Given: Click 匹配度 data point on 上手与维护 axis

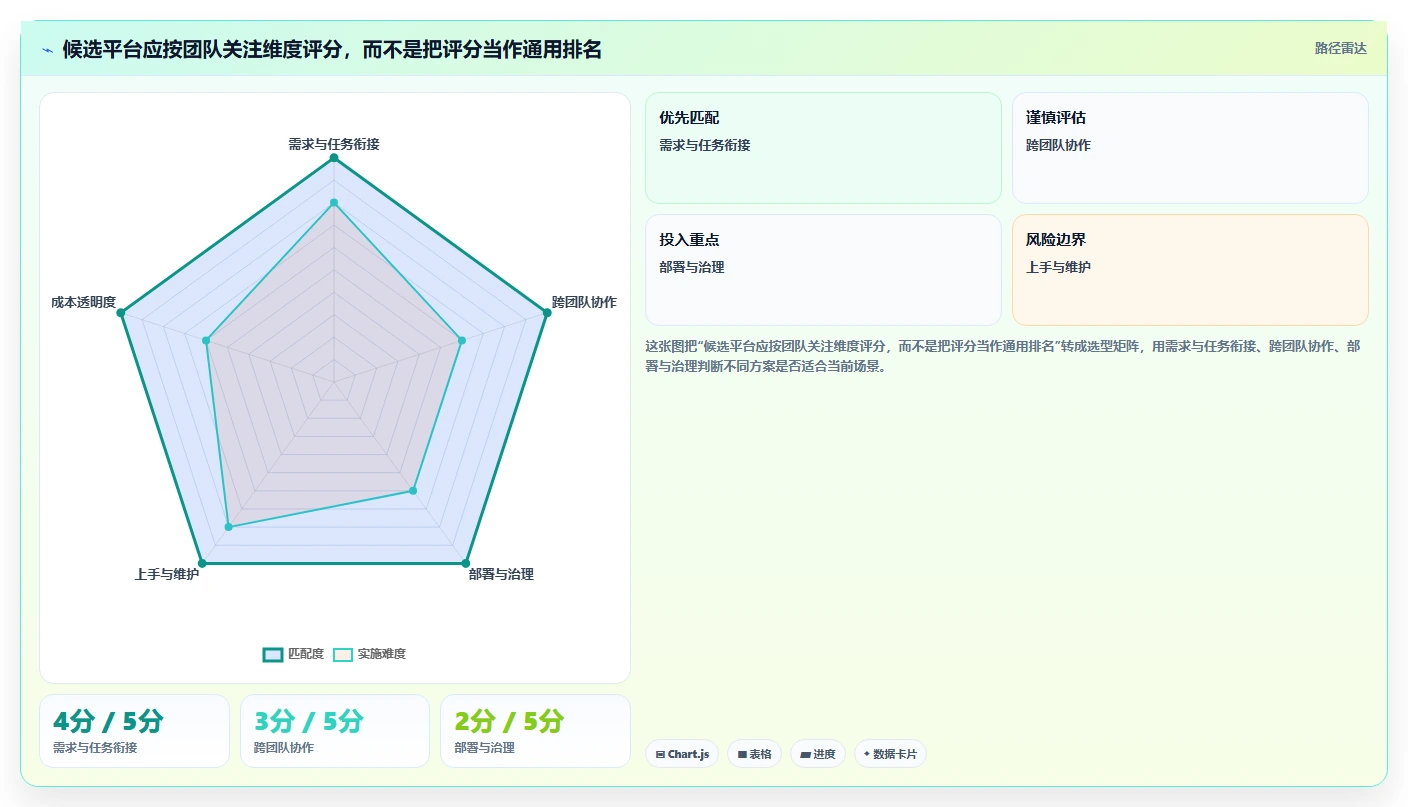Looking at the screenshot, I should click(x=202, y=563).
